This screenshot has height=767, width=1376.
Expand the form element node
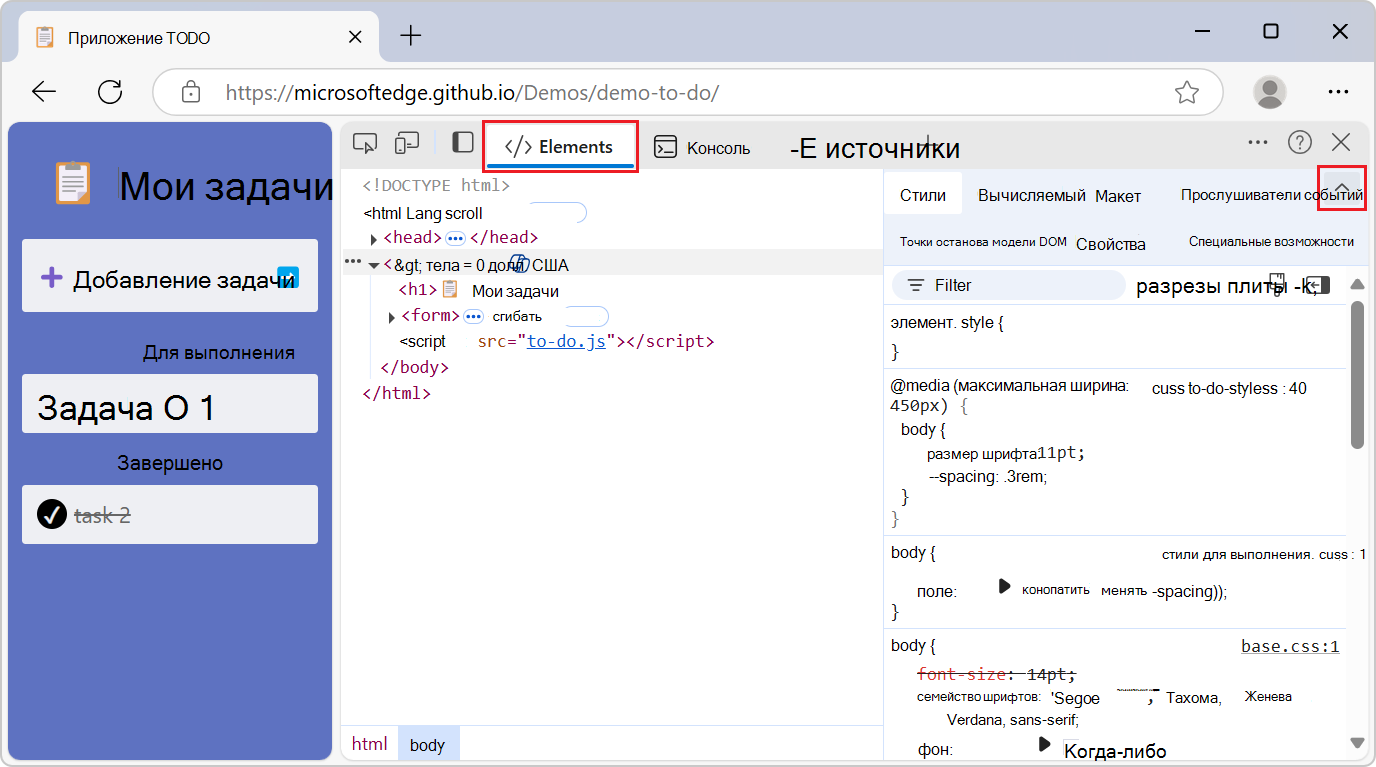392,317
